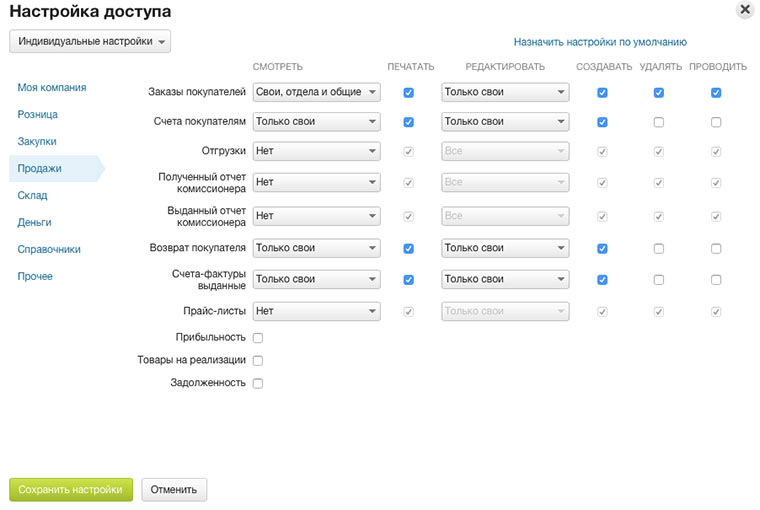The width and height of the screenshot is (760, 510).
Task: Toggle post permission for Возврат покупателя
Action: coord(716,248)
